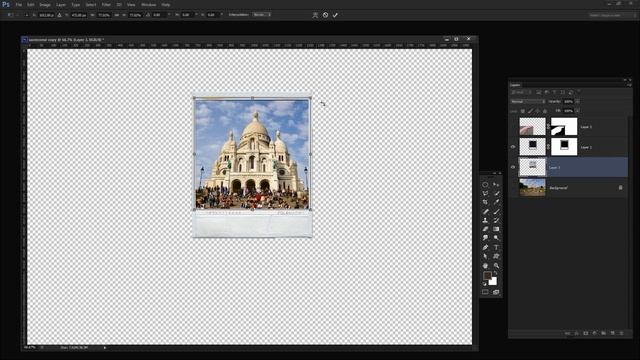Click the swap foreground/background colors icon
The height and width of the screenshot is (360, 640).
(x=496, y=273)
